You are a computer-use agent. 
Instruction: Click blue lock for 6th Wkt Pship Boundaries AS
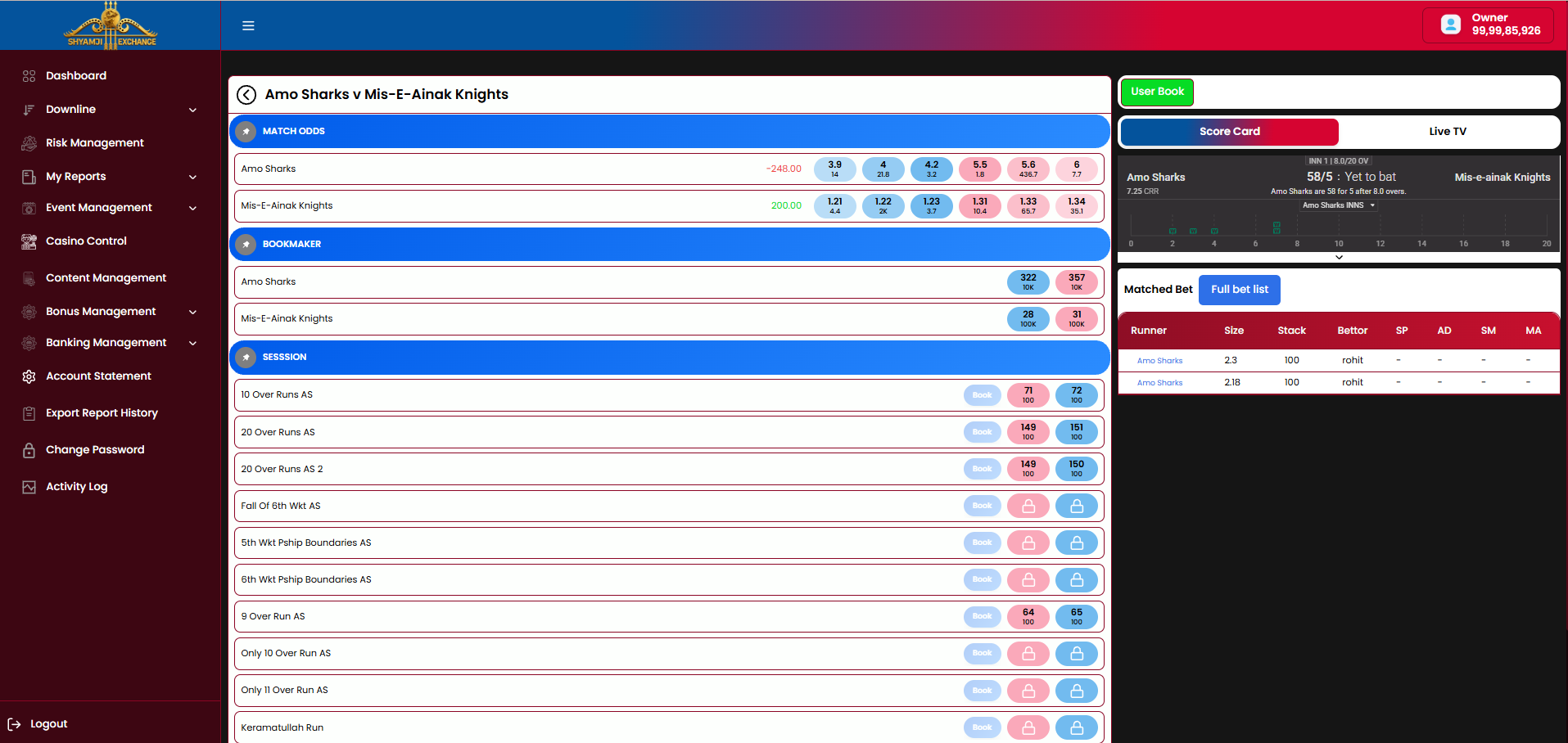coord(1077,580)
